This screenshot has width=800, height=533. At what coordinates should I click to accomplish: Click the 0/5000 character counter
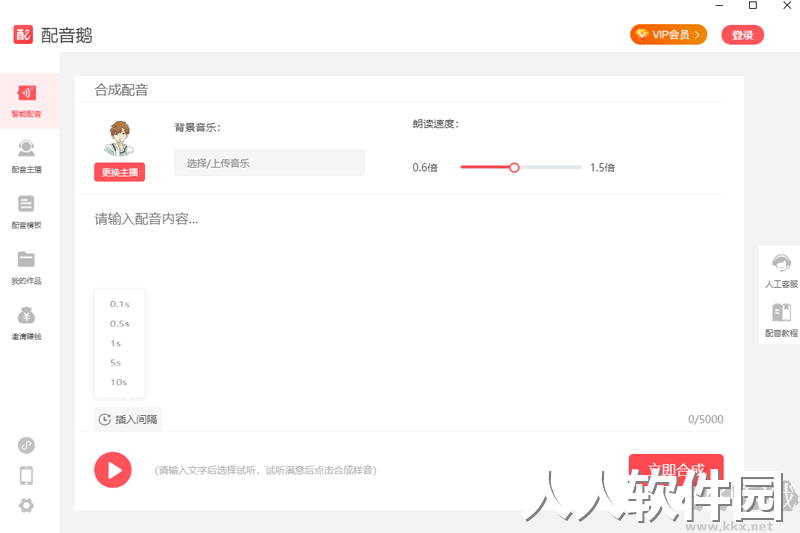pos(705,419)
